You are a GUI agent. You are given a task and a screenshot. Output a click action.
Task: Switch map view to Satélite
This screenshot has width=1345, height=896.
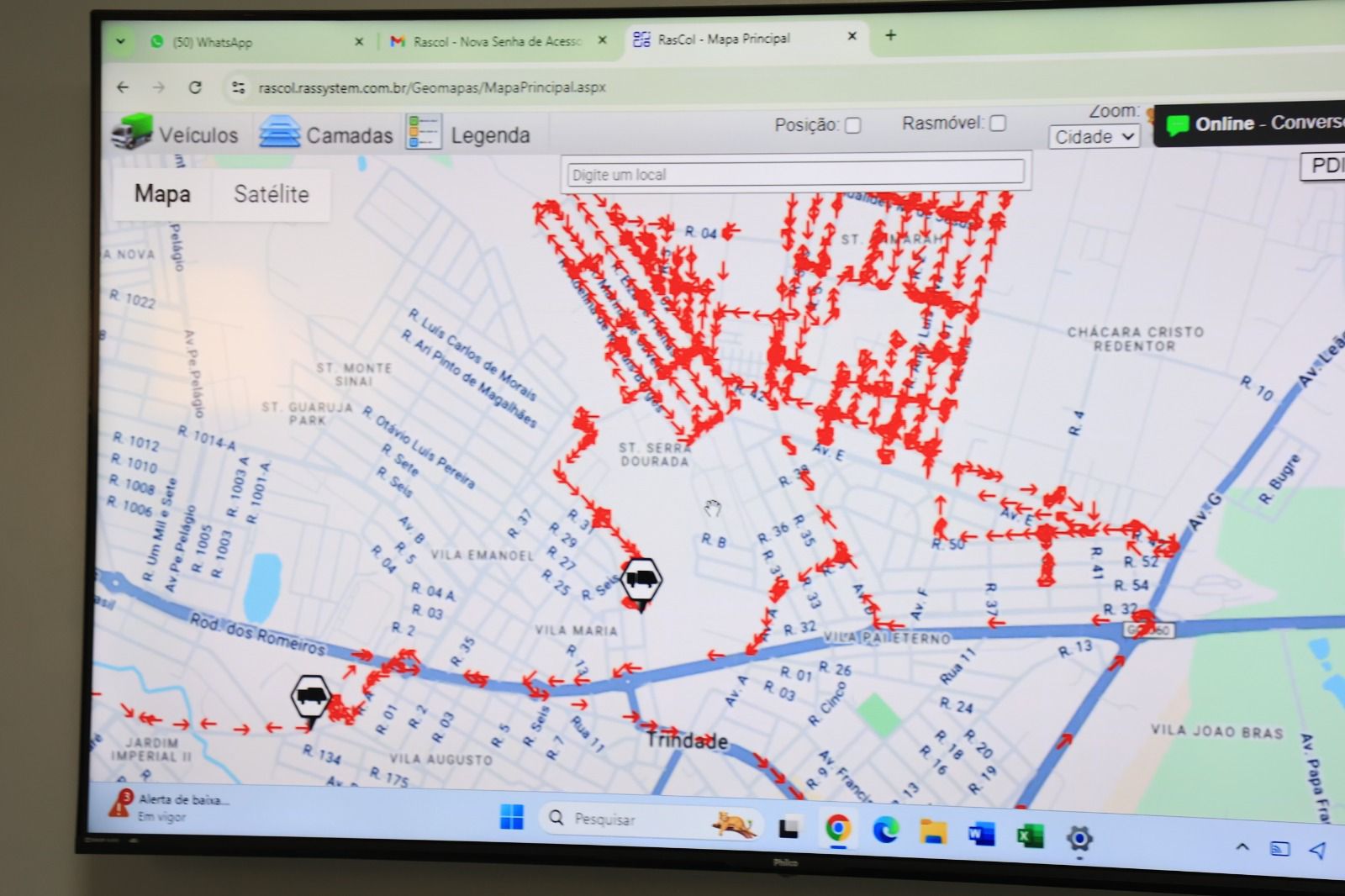click(271, 194)
